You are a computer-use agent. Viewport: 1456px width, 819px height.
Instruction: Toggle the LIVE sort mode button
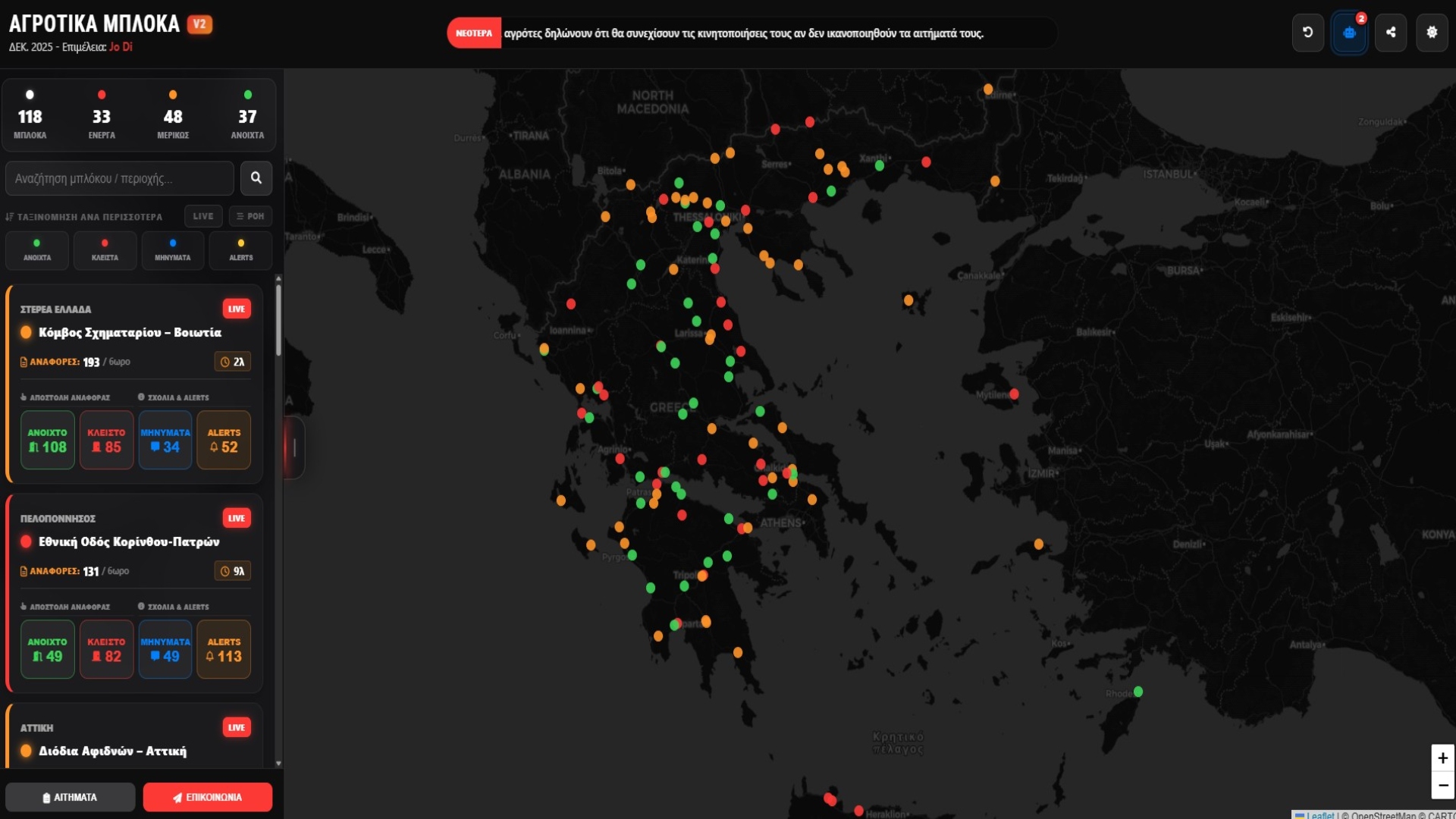203,216
